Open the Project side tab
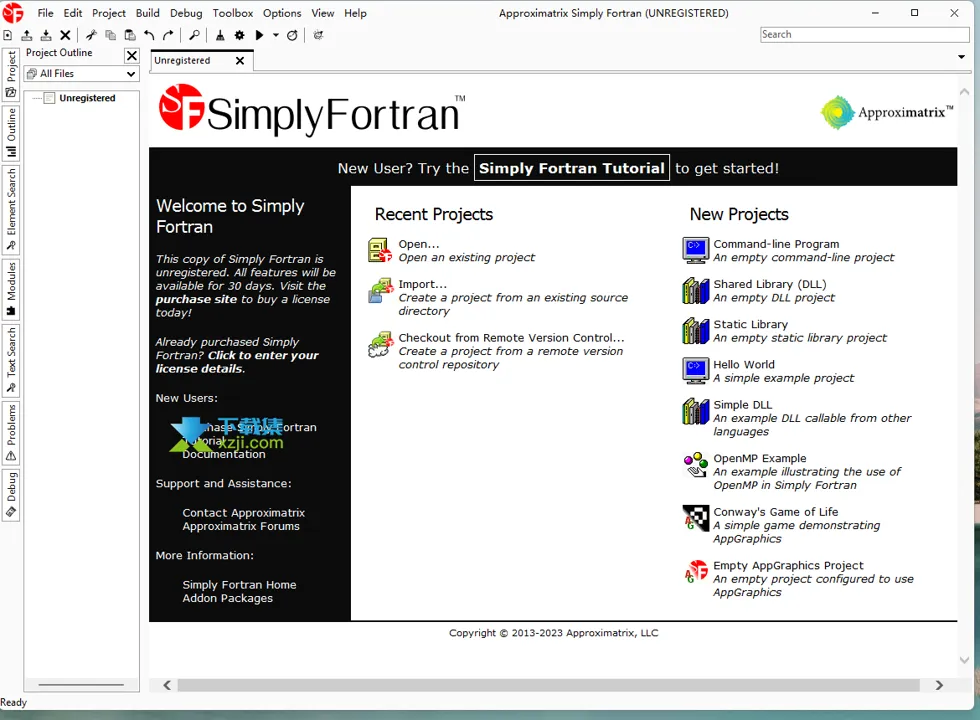The height and width of the screenshot is (720, 980). tap(11, 74)
